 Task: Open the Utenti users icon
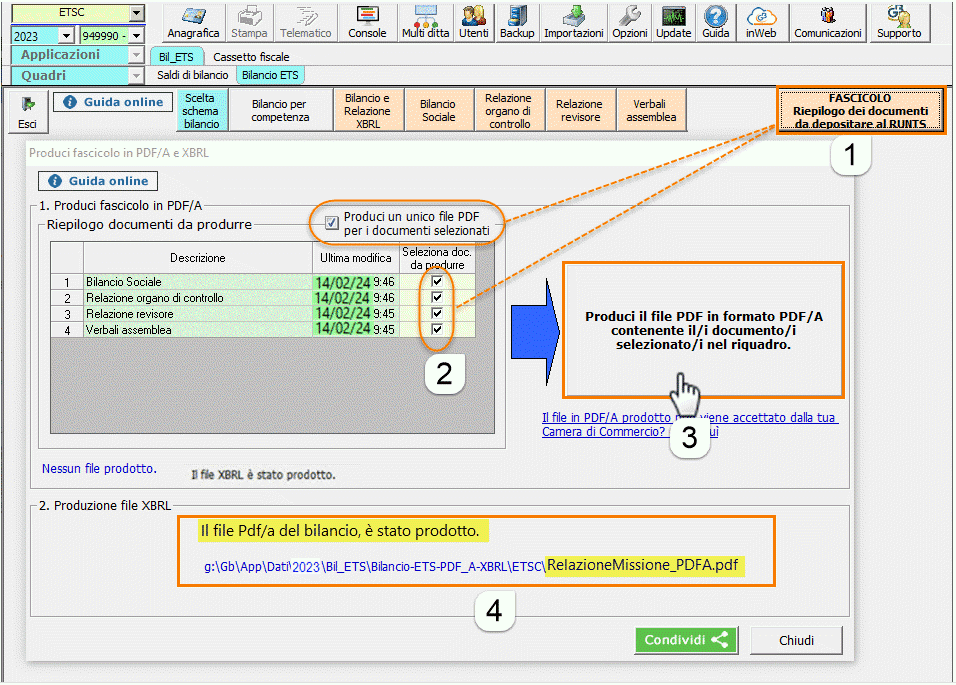click(474, 23)
